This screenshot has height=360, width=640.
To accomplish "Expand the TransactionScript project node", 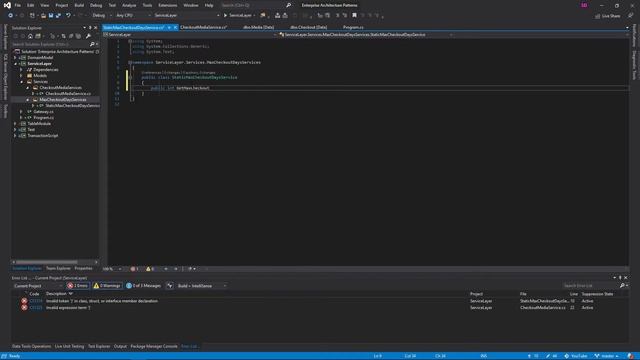I will pyautogui.click(x=16, y=136).
